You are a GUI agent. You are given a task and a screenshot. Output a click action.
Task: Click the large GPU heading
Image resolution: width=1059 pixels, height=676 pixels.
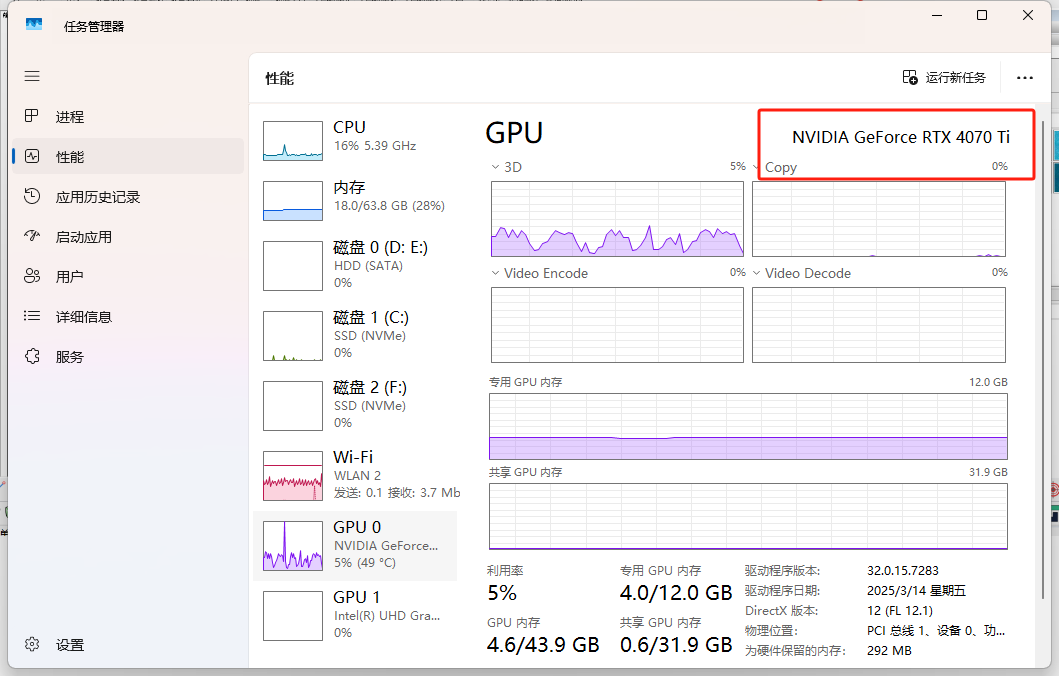tap(514, 133)
